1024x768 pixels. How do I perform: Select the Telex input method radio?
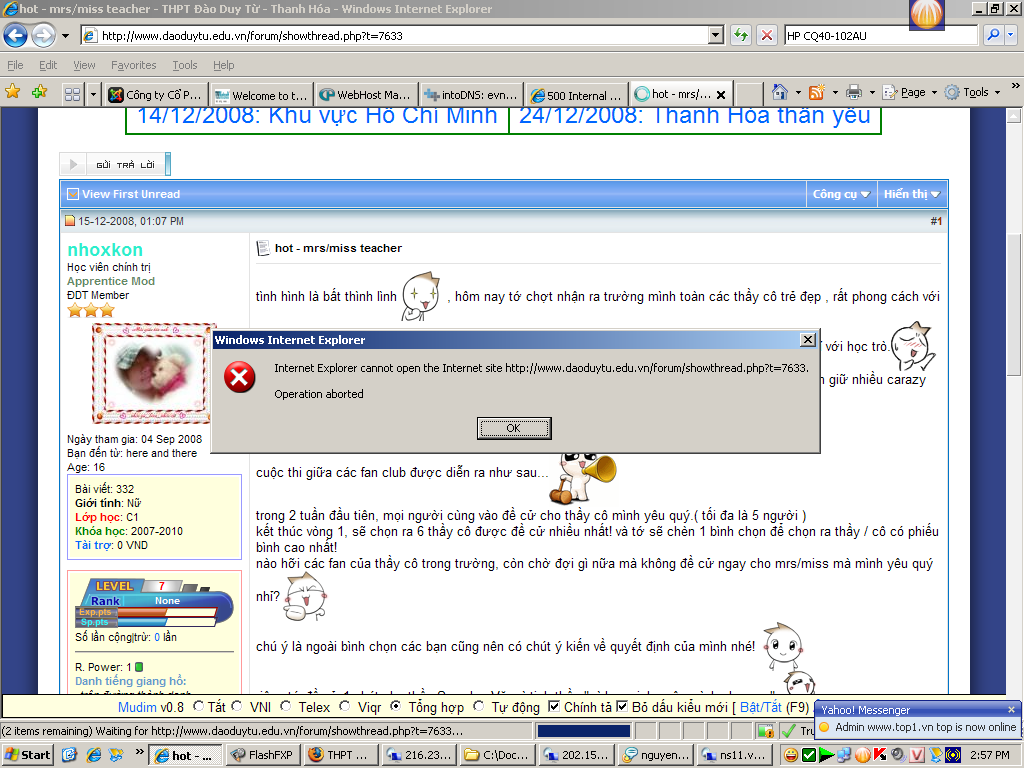286,707
